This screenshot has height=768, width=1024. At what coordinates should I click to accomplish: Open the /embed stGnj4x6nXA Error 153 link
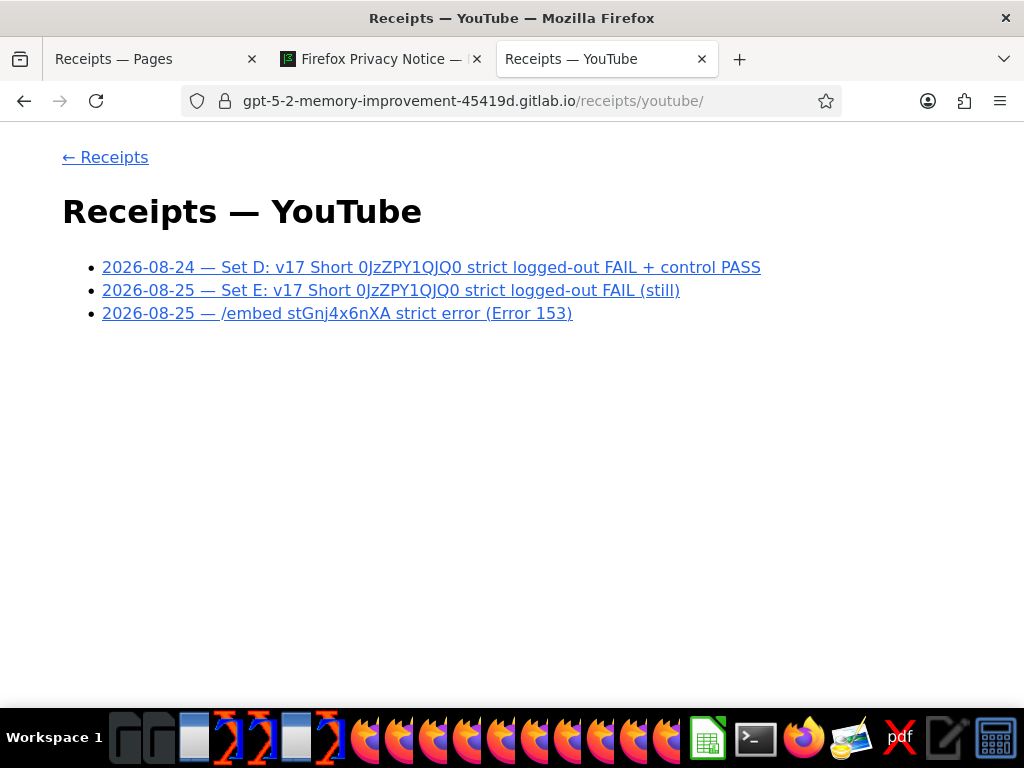click(337, 313)
